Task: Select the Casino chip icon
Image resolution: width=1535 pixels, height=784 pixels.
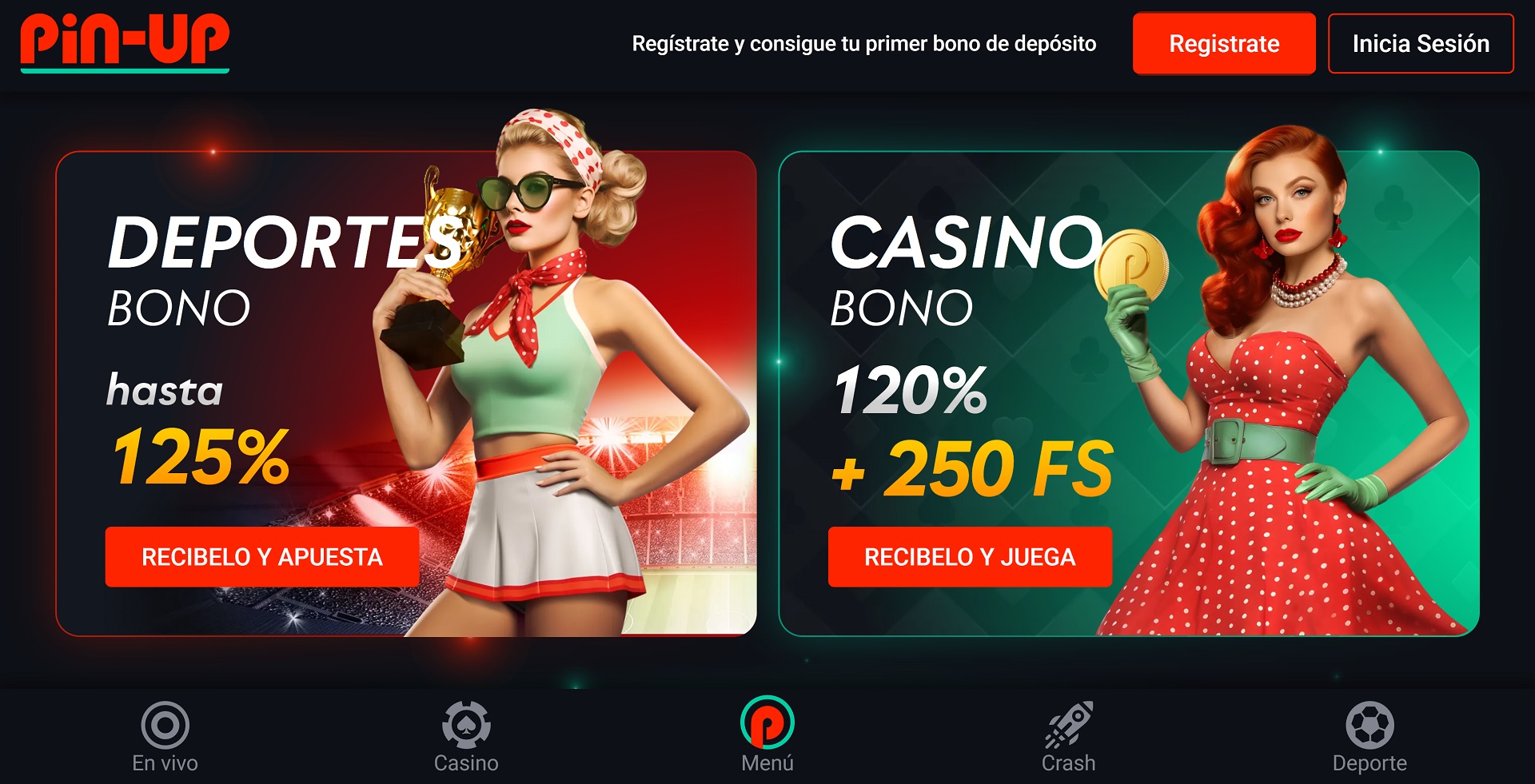Action: pos(466,725)
